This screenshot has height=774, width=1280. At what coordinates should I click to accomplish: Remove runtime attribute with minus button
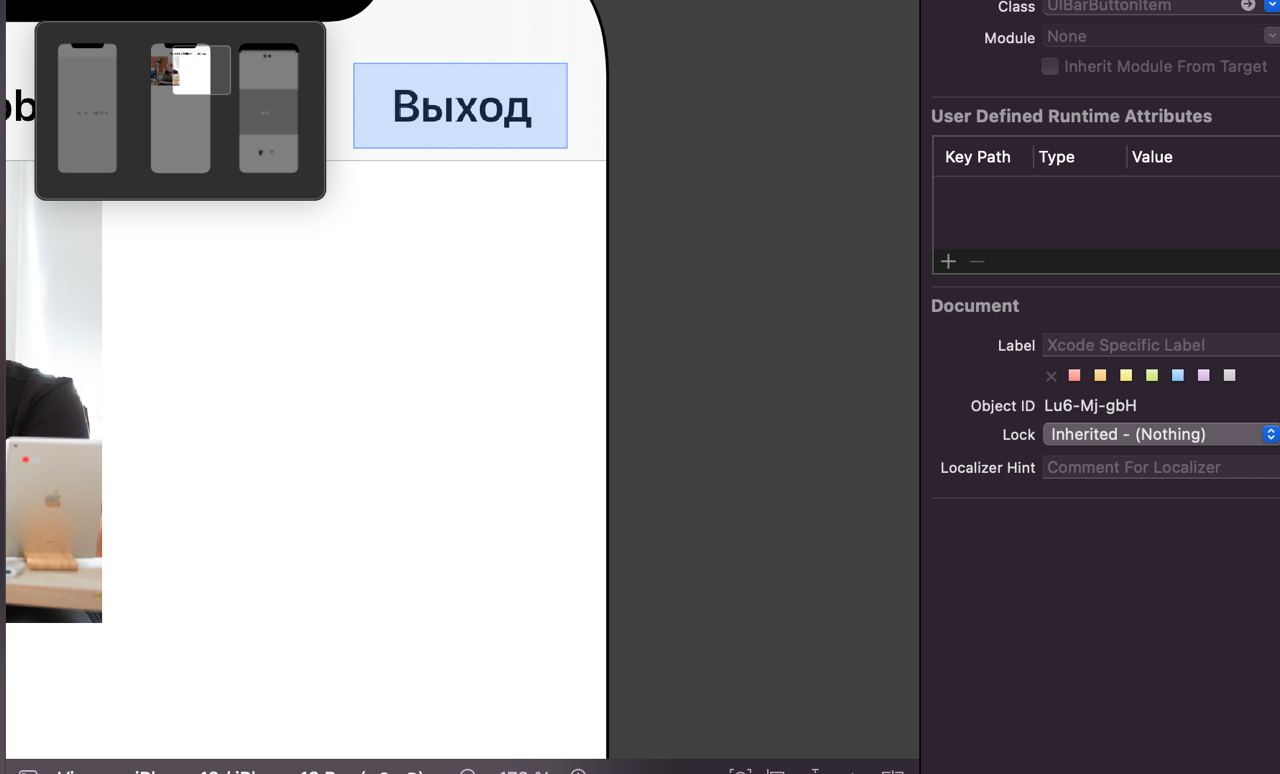click(x=977, y=261)
